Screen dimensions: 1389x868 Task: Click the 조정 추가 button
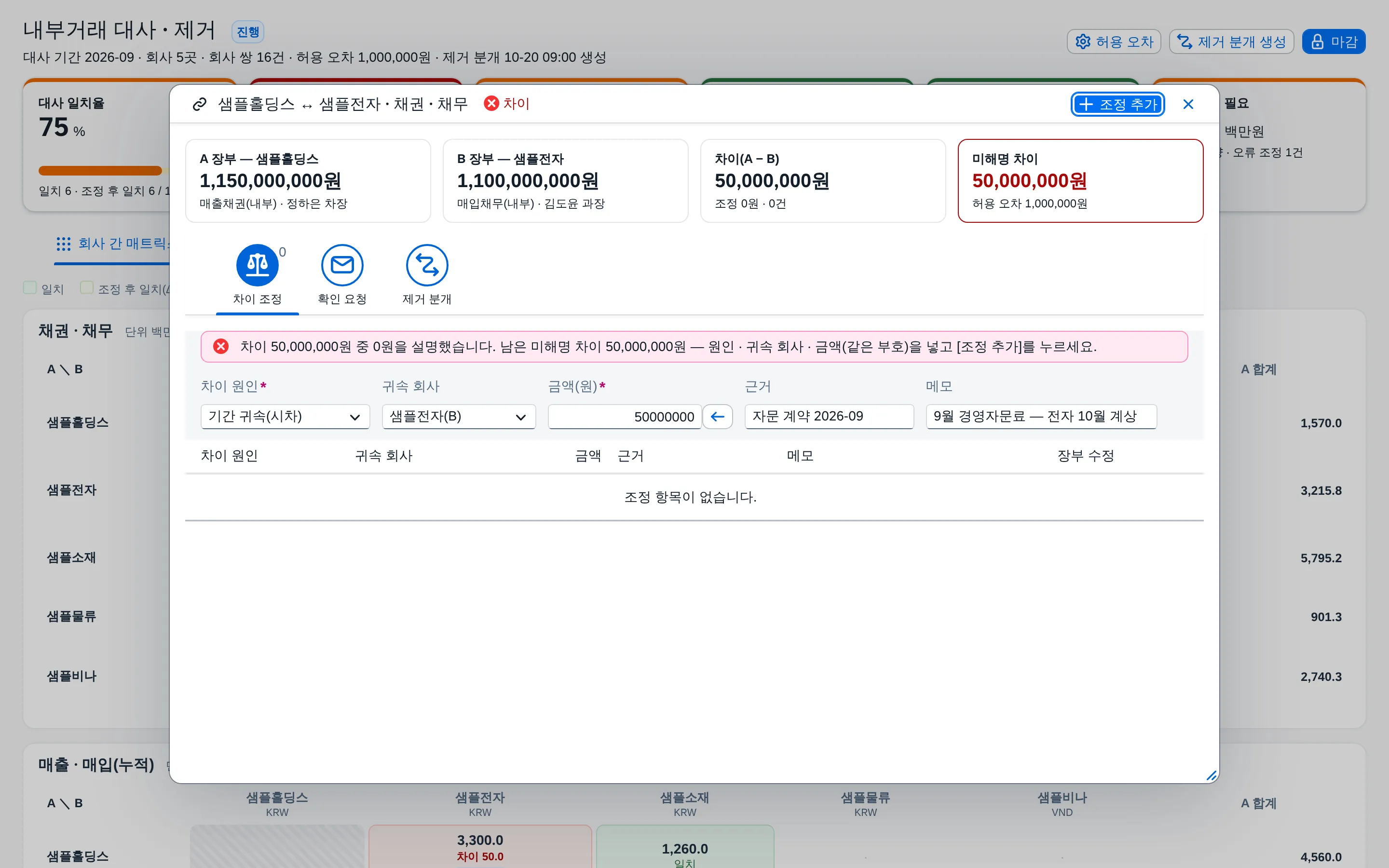click(x=1117, y=104)
